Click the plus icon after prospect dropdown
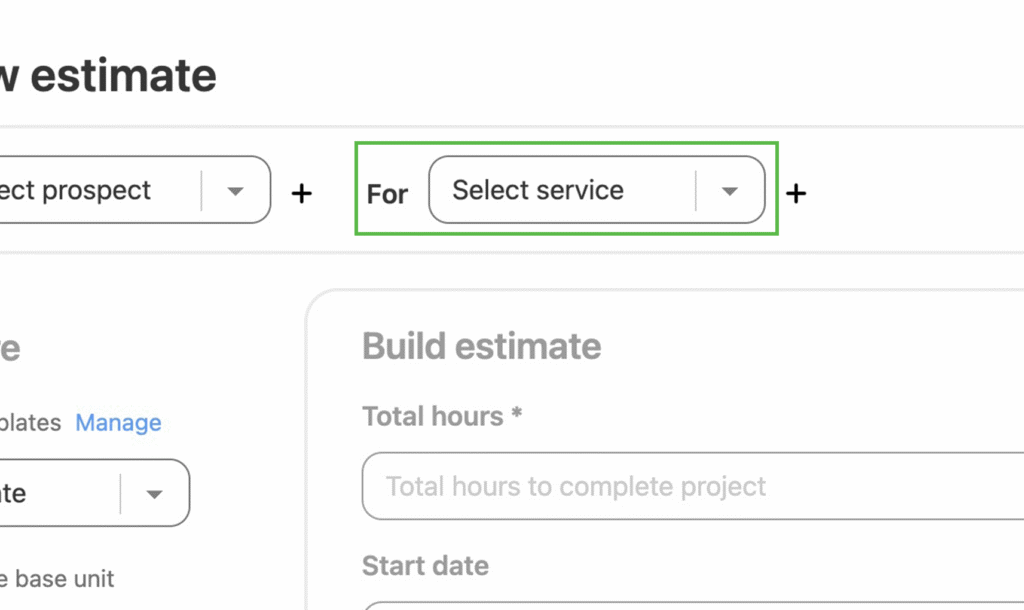Image resolution: width=1024 pixels, height=610 pixels. pos(301,192)
